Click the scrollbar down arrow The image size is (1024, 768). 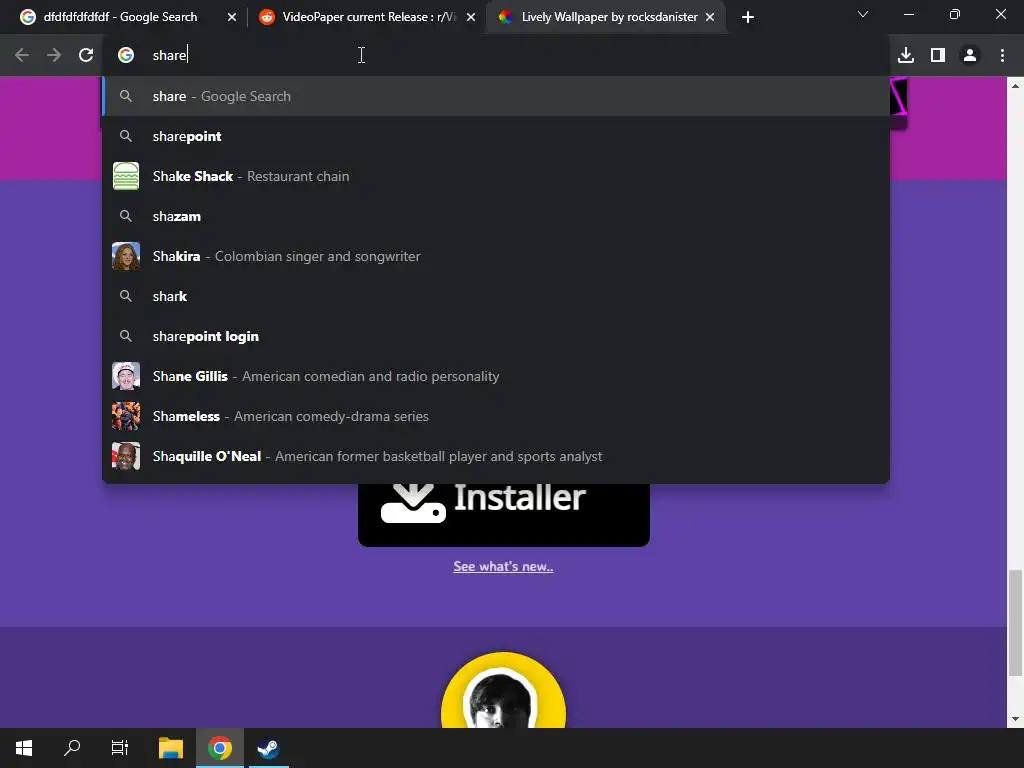(1016, 719)
